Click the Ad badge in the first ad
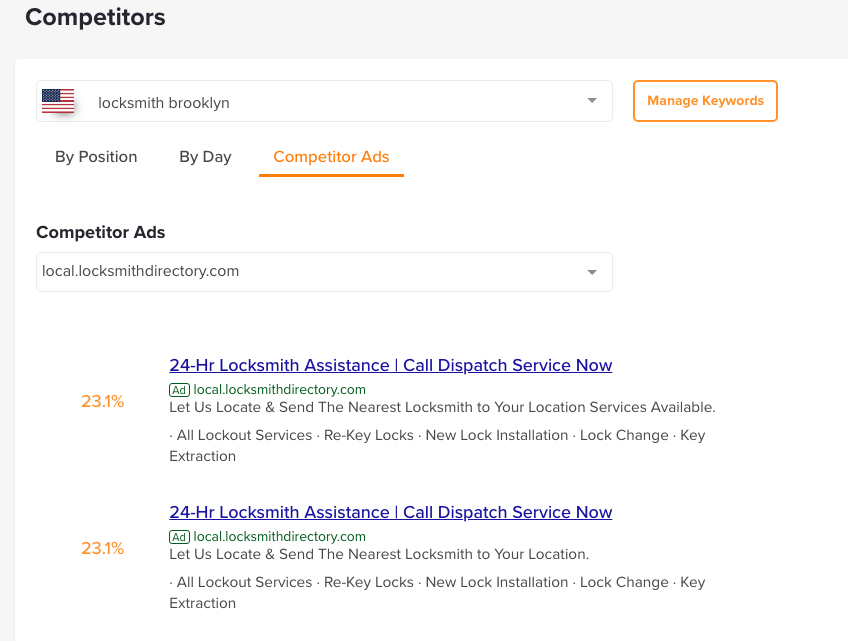Screen dimensions: 848x641 point(179,390)
